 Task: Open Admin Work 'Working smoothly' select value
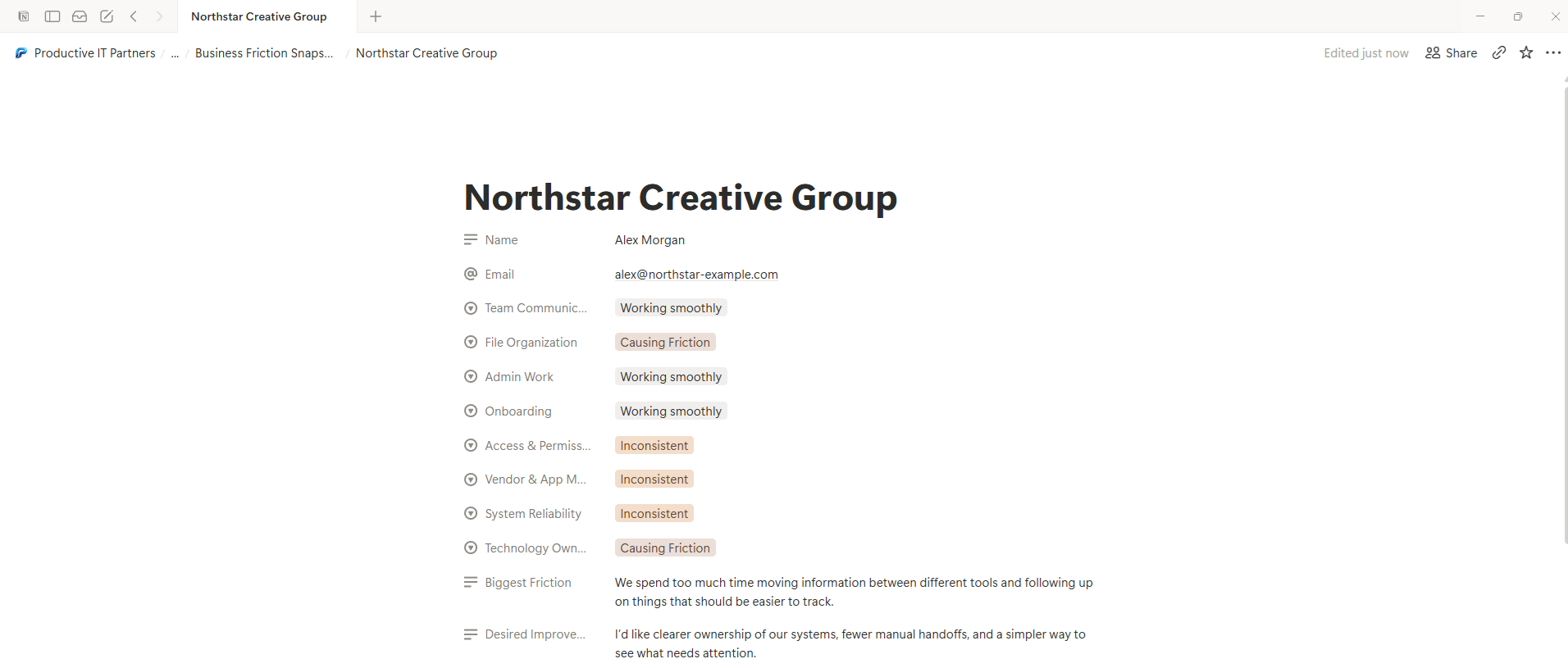coord(671,376)
